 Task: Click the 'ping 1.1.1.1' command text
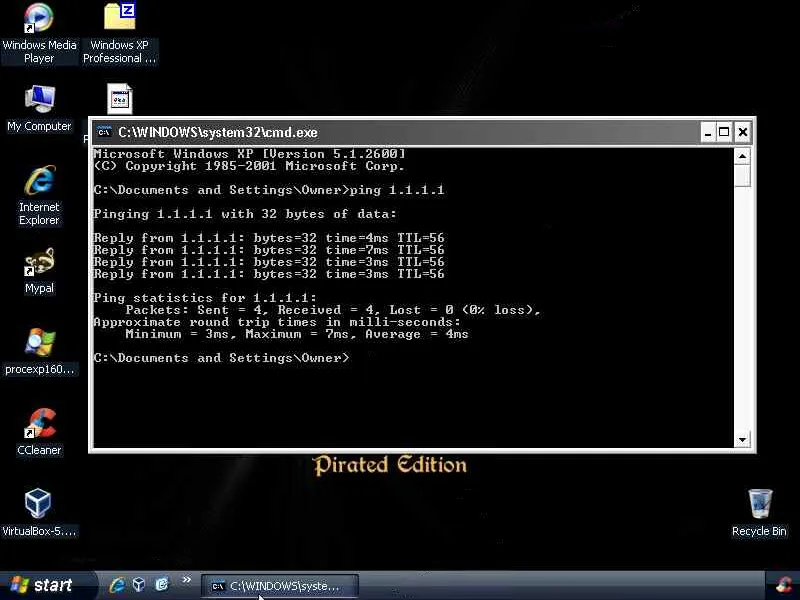pyautogui.click(x=397, y=190)
